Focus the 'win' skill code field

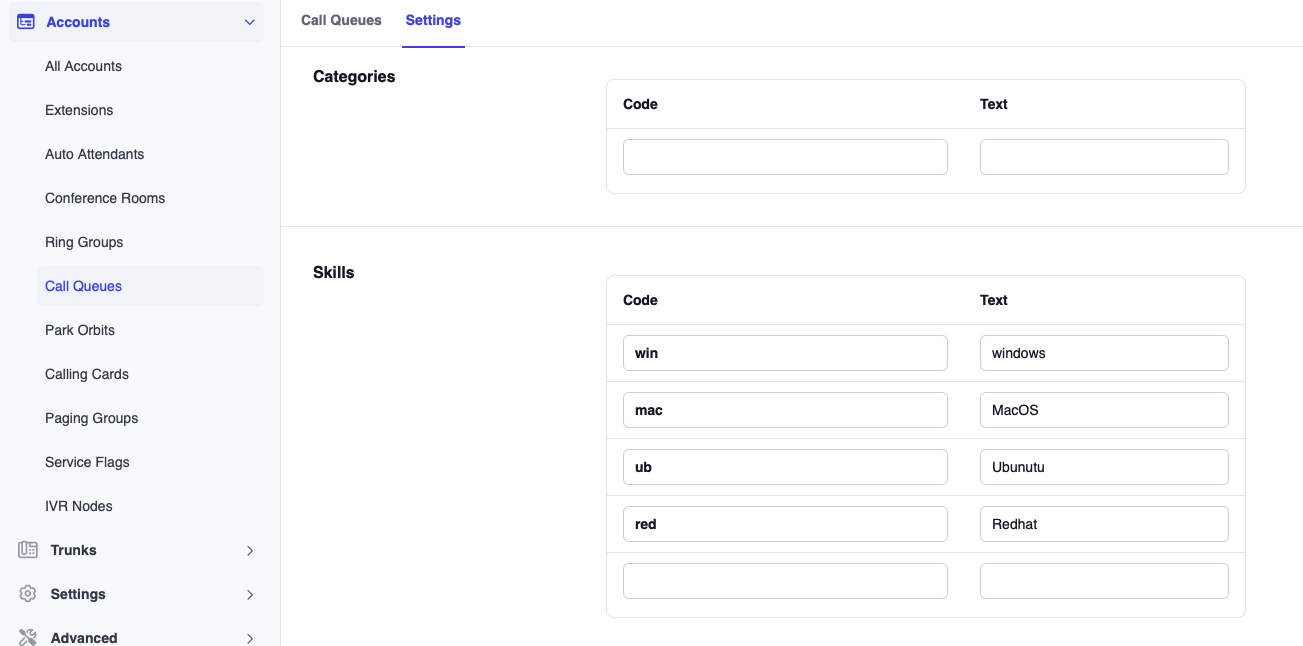pos(785,353)
